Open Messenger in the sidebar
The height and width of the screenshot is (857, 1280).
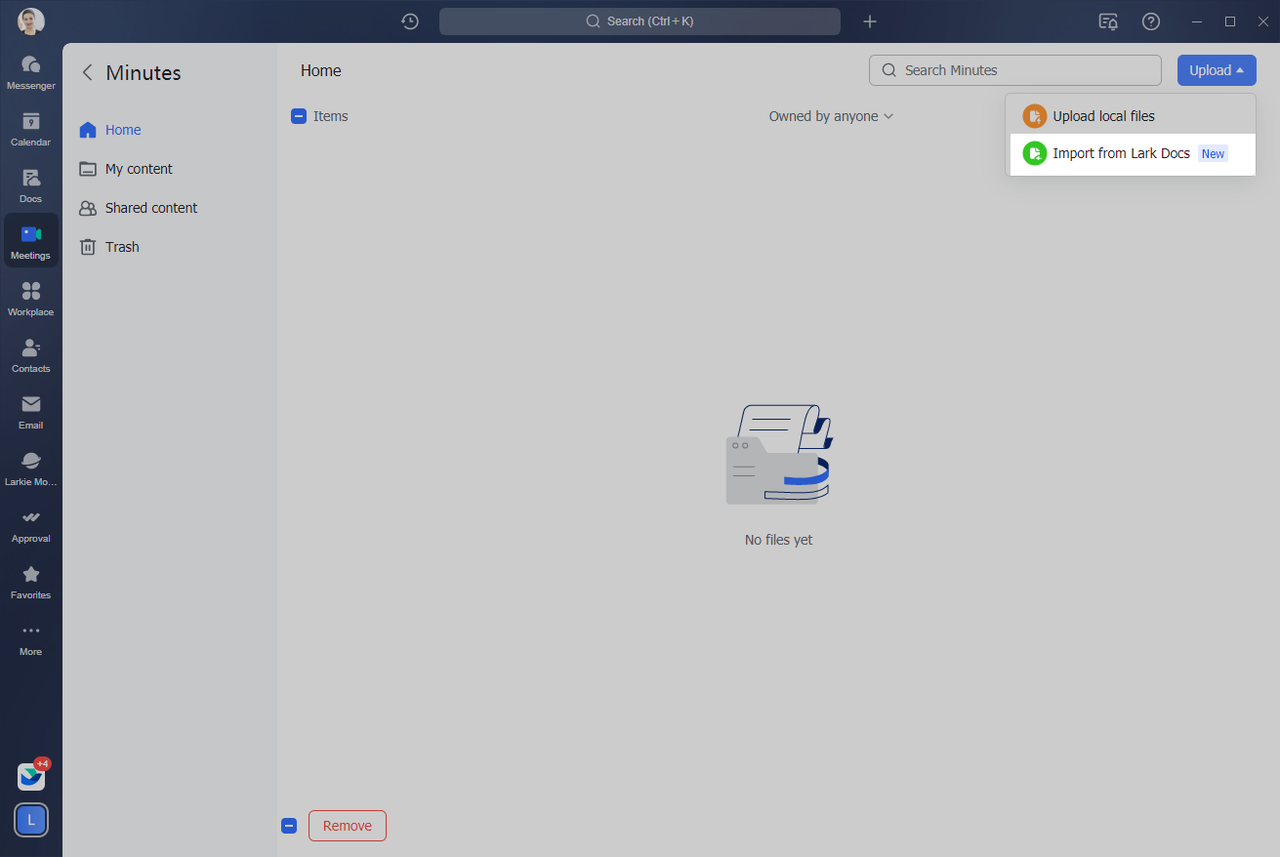(x=31, y=71)
